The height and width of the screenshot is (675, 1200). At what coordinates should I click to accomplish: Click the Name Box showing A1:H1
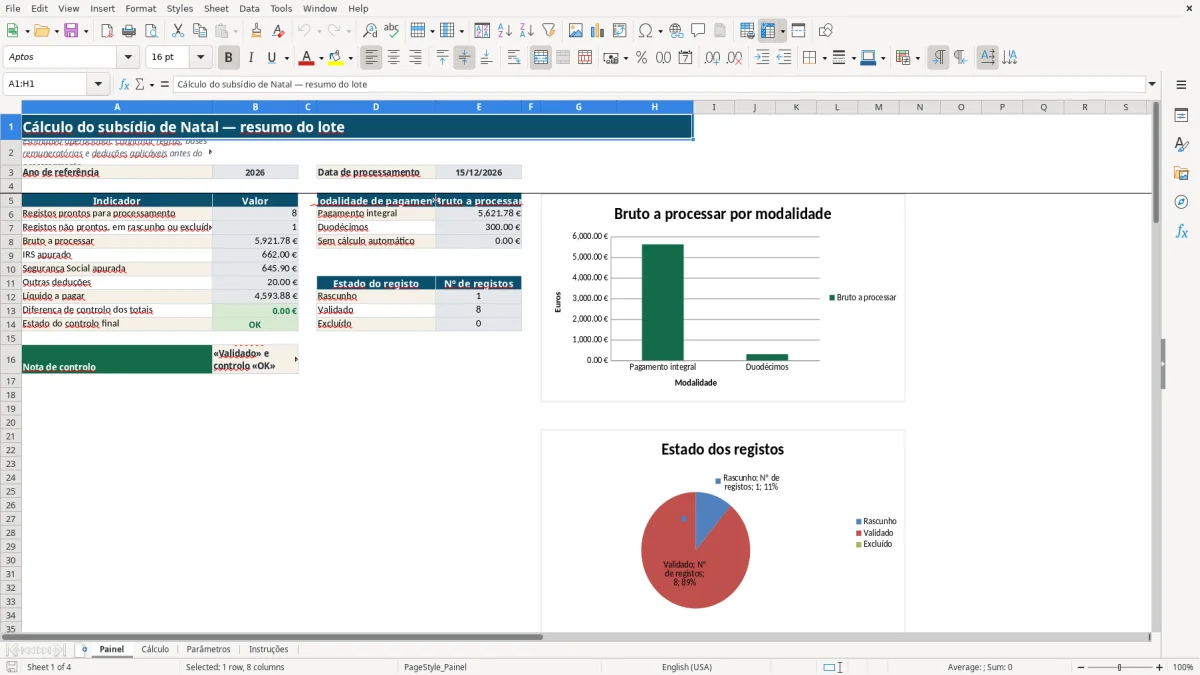46,84
